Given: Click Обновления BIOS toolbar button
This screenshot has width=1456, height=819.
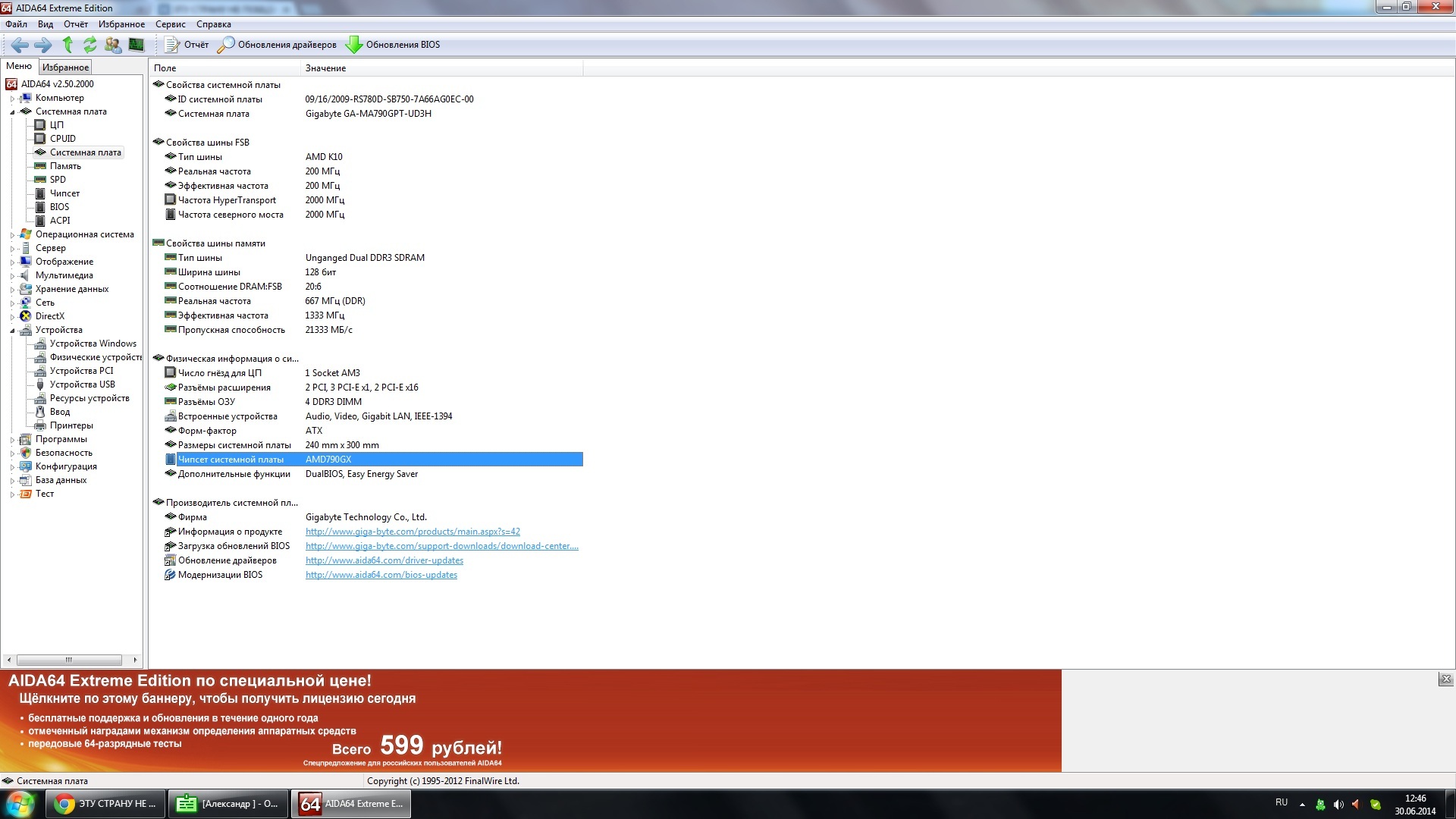Looking at the screenshot, I should click(x=393, y=45).
